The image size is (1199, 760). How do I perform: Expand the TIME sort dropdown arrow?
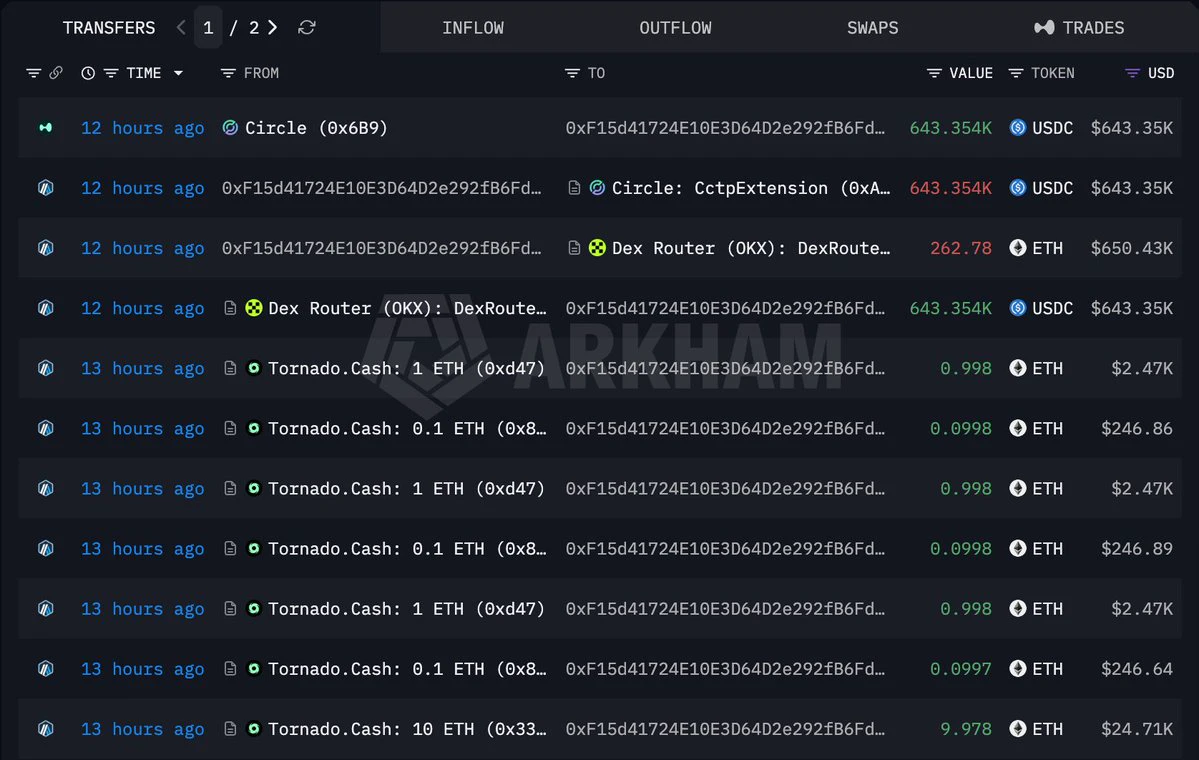[178, 73]
